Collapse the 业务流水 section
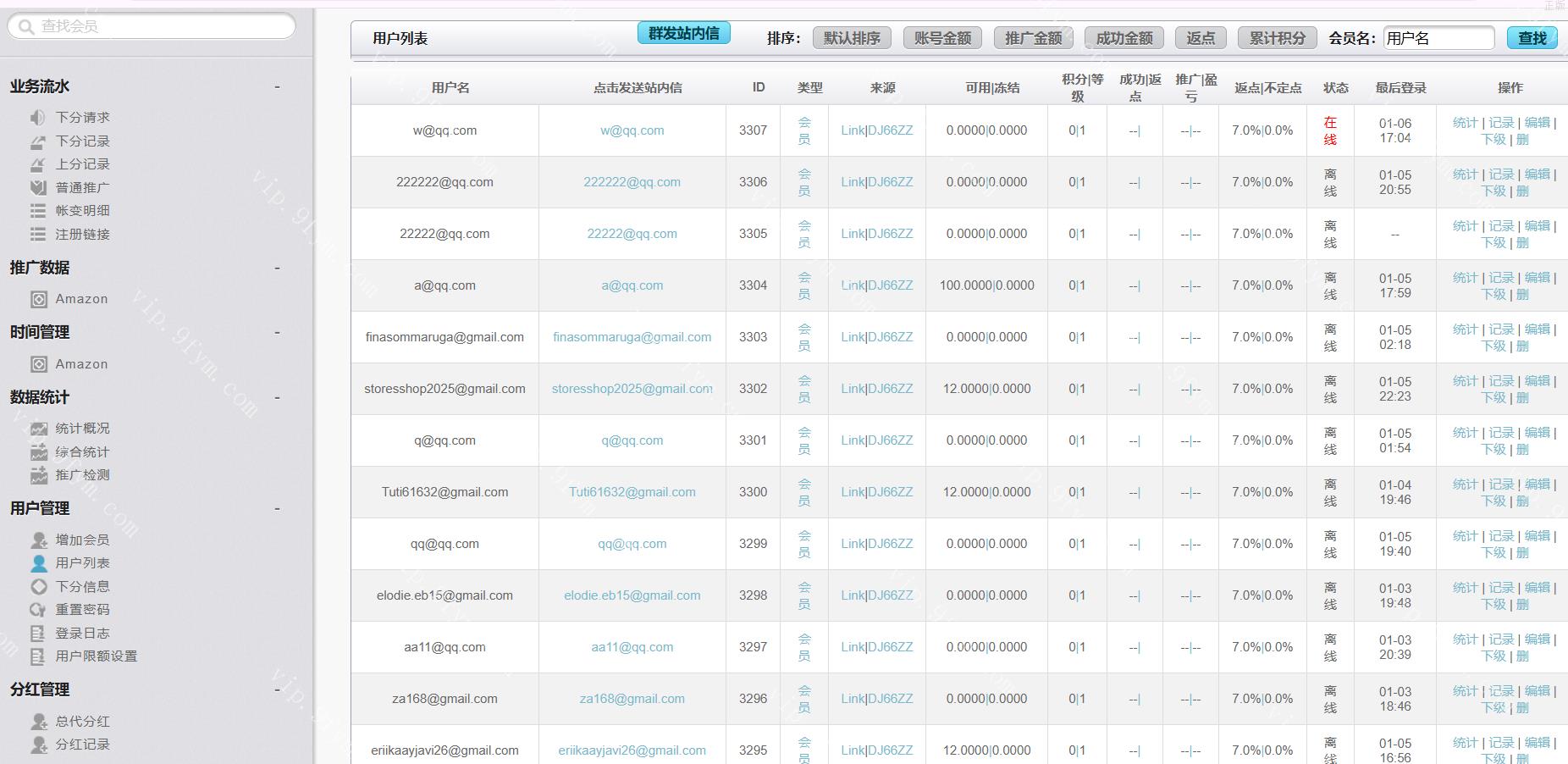The image size is (1568, 764). pos(277,86)
